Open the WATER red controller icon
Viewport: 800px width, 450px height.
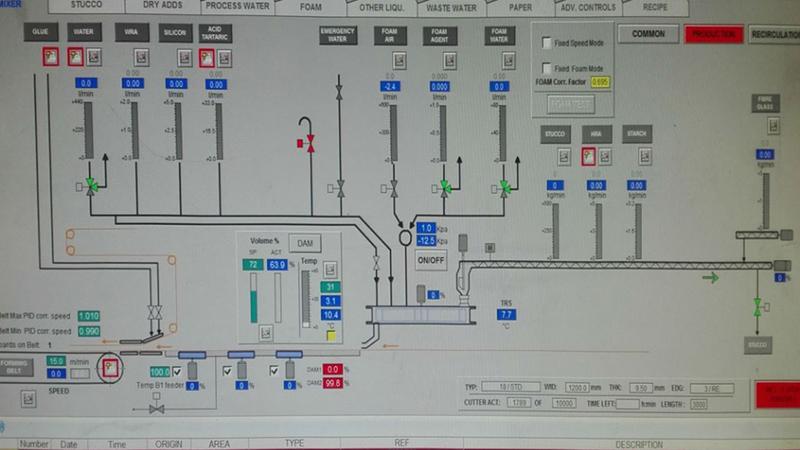(76, 57)
